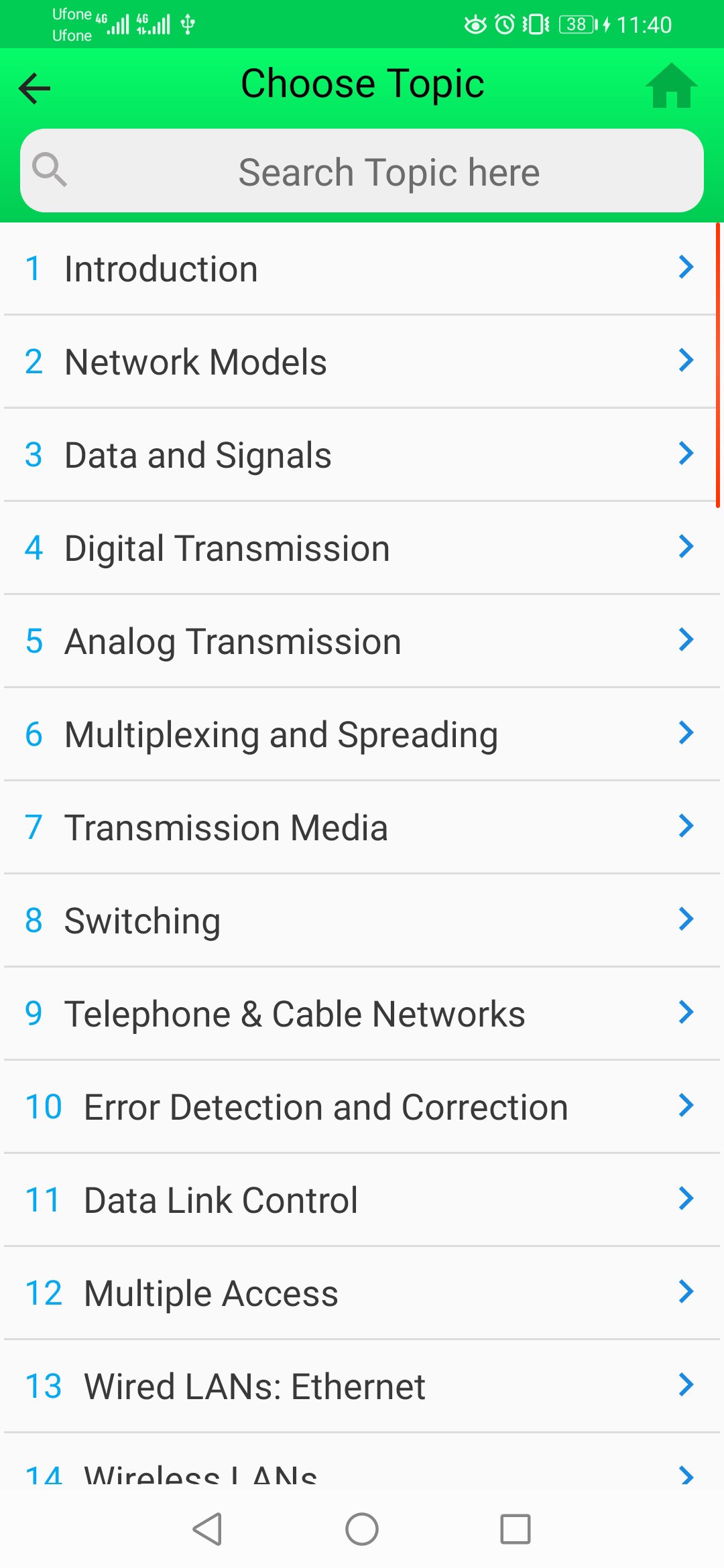The image size is (724, 1568).
Task: Tap the alarm clock status icon
Action: (505, 25)
